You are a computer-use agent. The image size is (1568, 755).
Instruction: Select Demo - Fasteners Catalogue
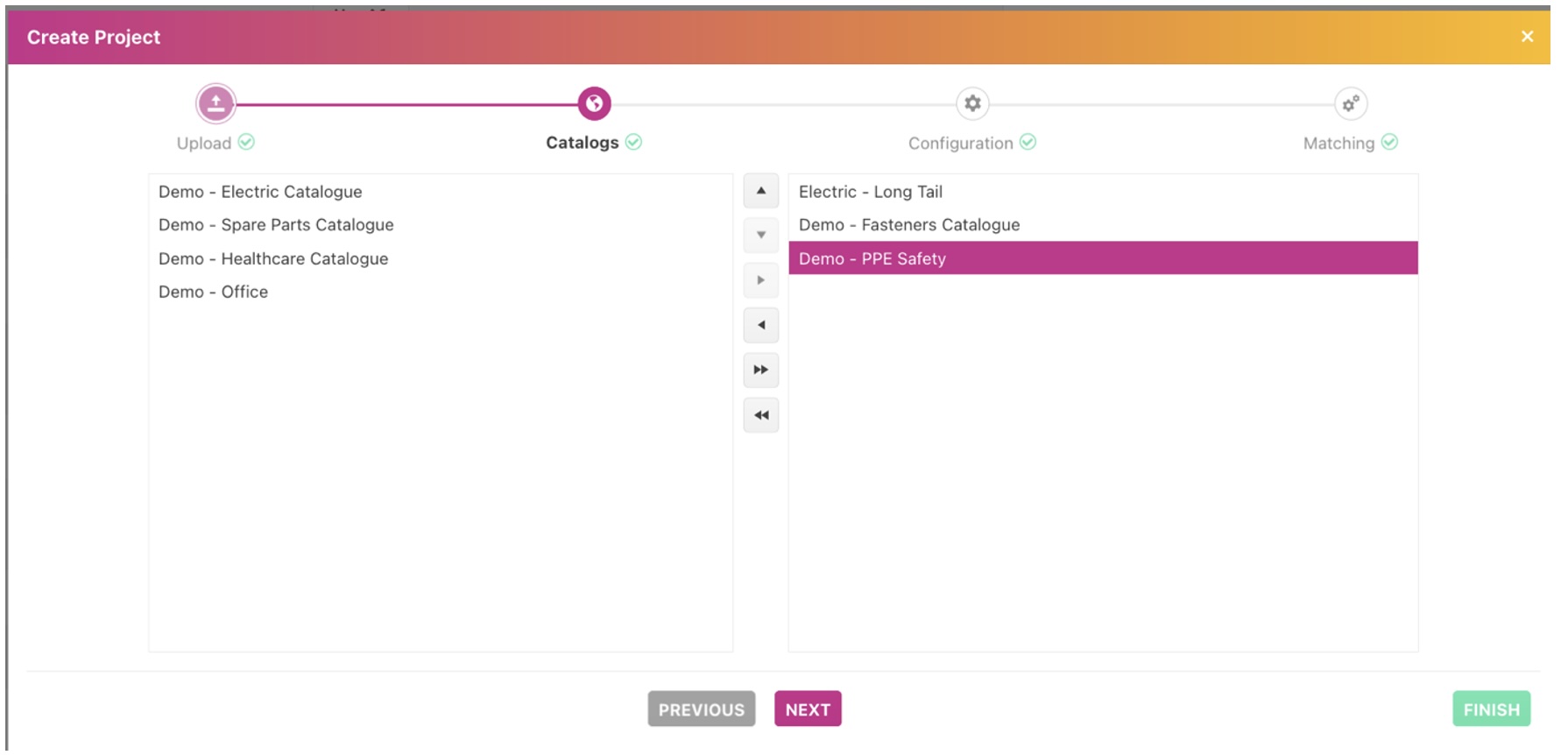tap(1104, 225)
